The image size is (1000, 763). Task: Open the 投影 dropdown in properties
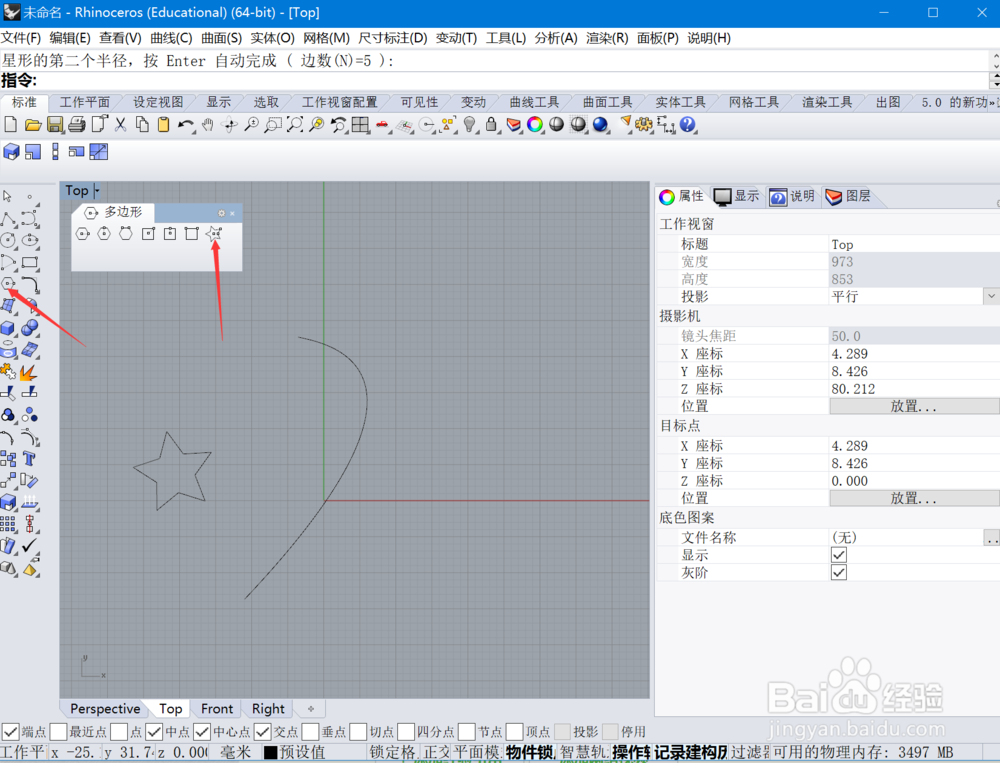[990, 296]
